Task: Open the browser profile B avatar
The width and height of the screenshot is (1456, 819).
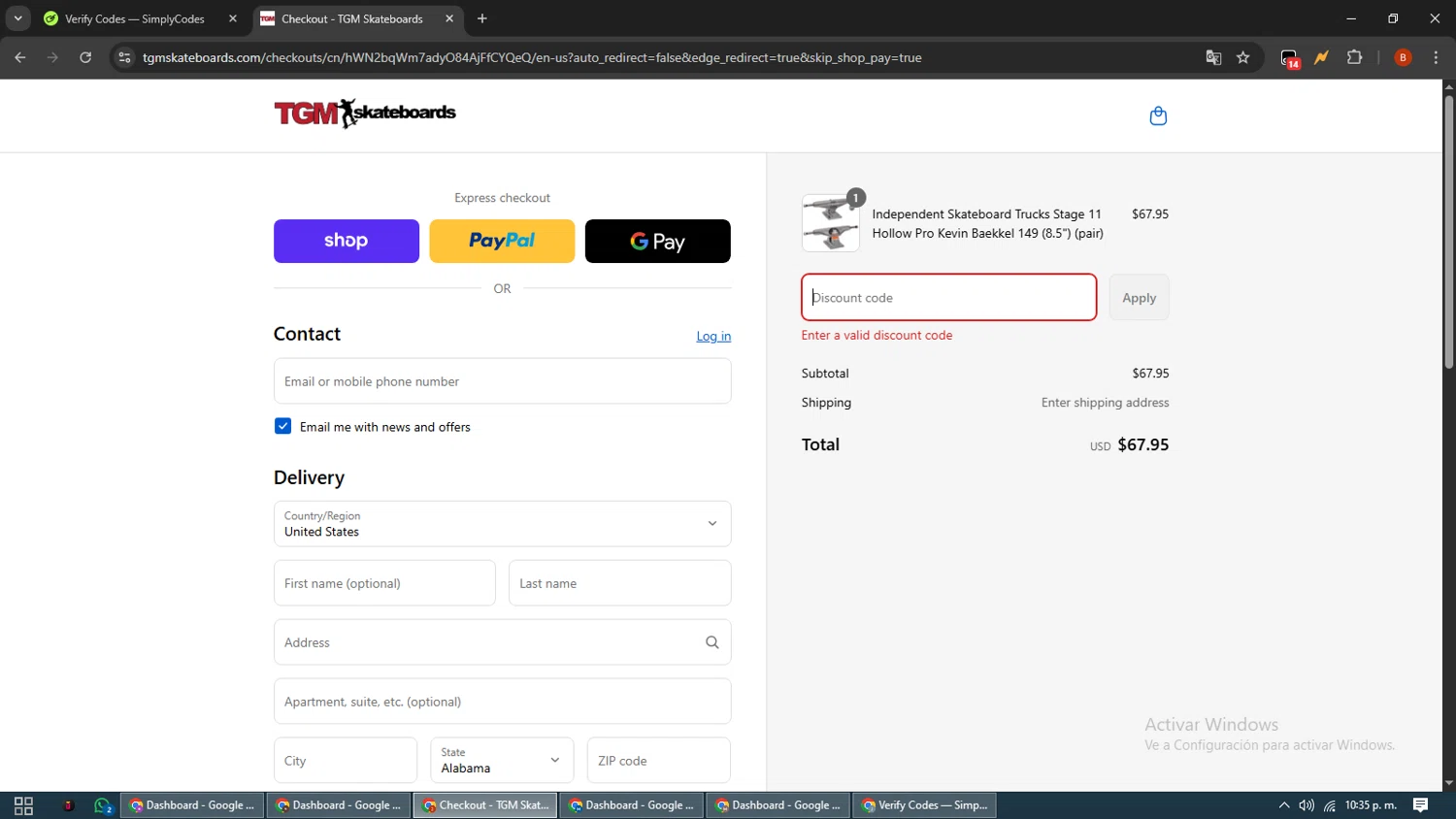Action: click(x=1403, y=57)
